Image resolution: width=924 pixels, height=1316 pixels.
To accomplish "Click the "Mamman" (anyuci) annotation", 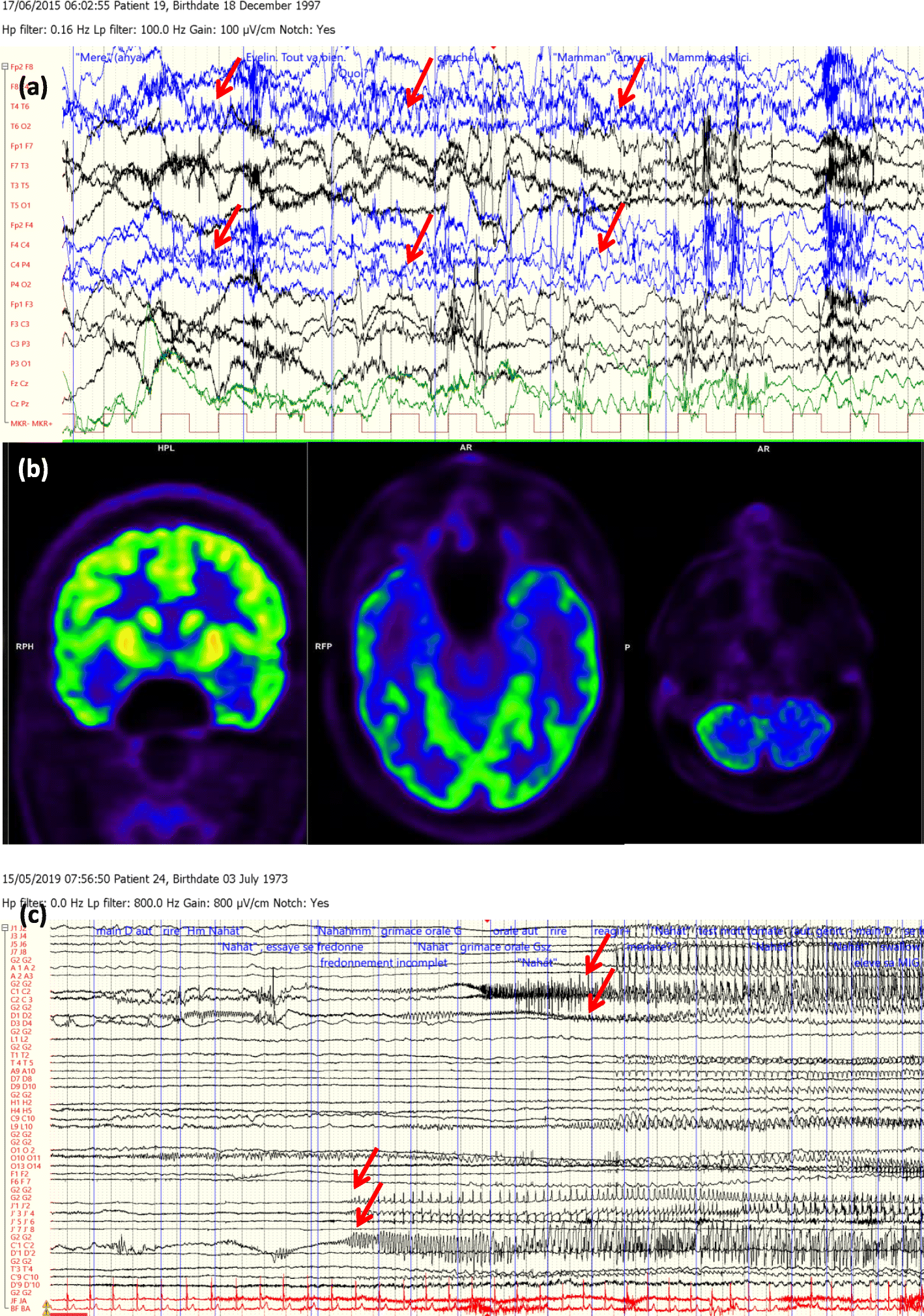I will (x=603, y=57).
